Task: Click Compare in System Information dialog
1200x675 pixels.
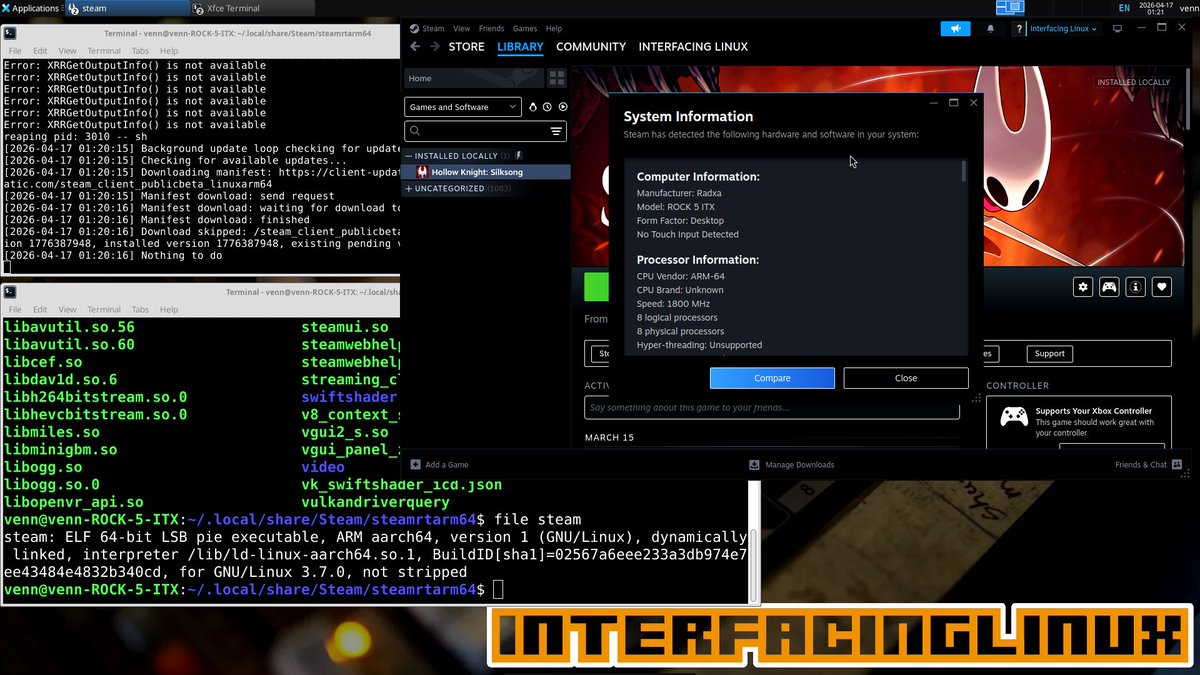Action: [772, 378]
